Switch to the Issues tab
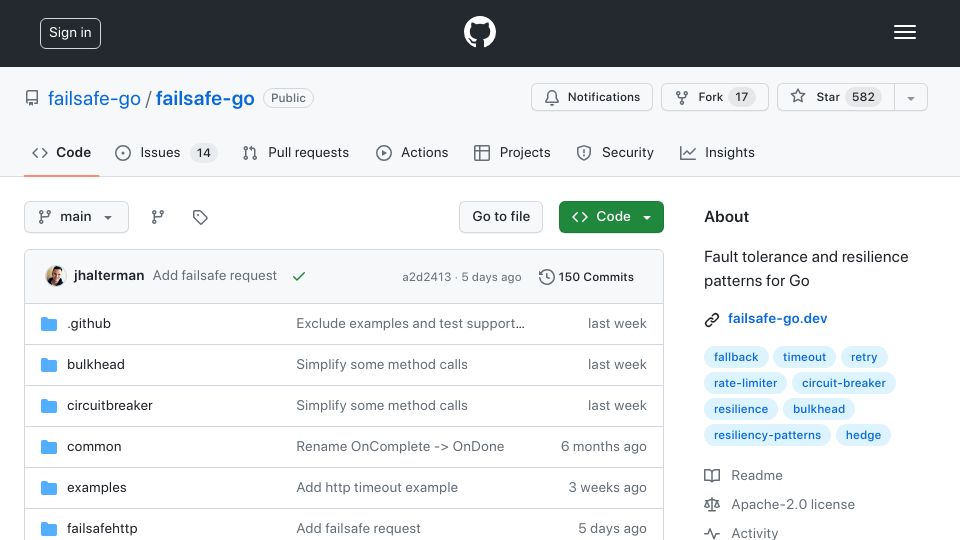The width and height of the screenshot is (960, 540). [165, 152]
